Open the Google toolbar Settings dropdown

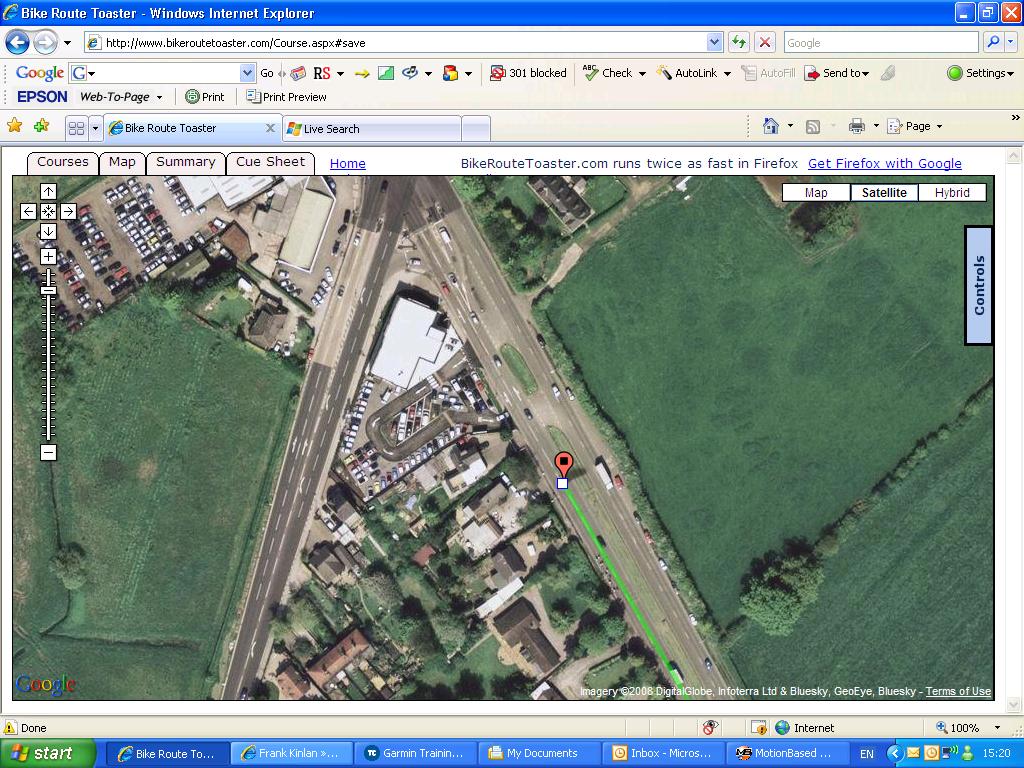tap(980, 73)
